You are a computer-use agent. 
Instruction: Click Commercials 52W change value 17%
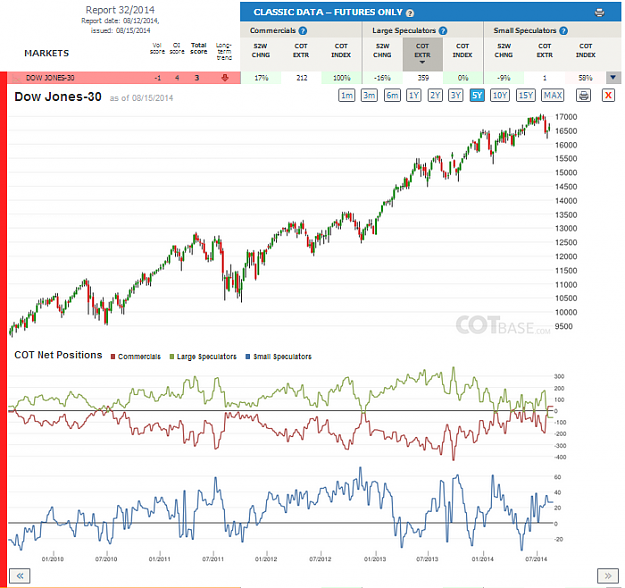pyautogui.click(x=261, y=78)
